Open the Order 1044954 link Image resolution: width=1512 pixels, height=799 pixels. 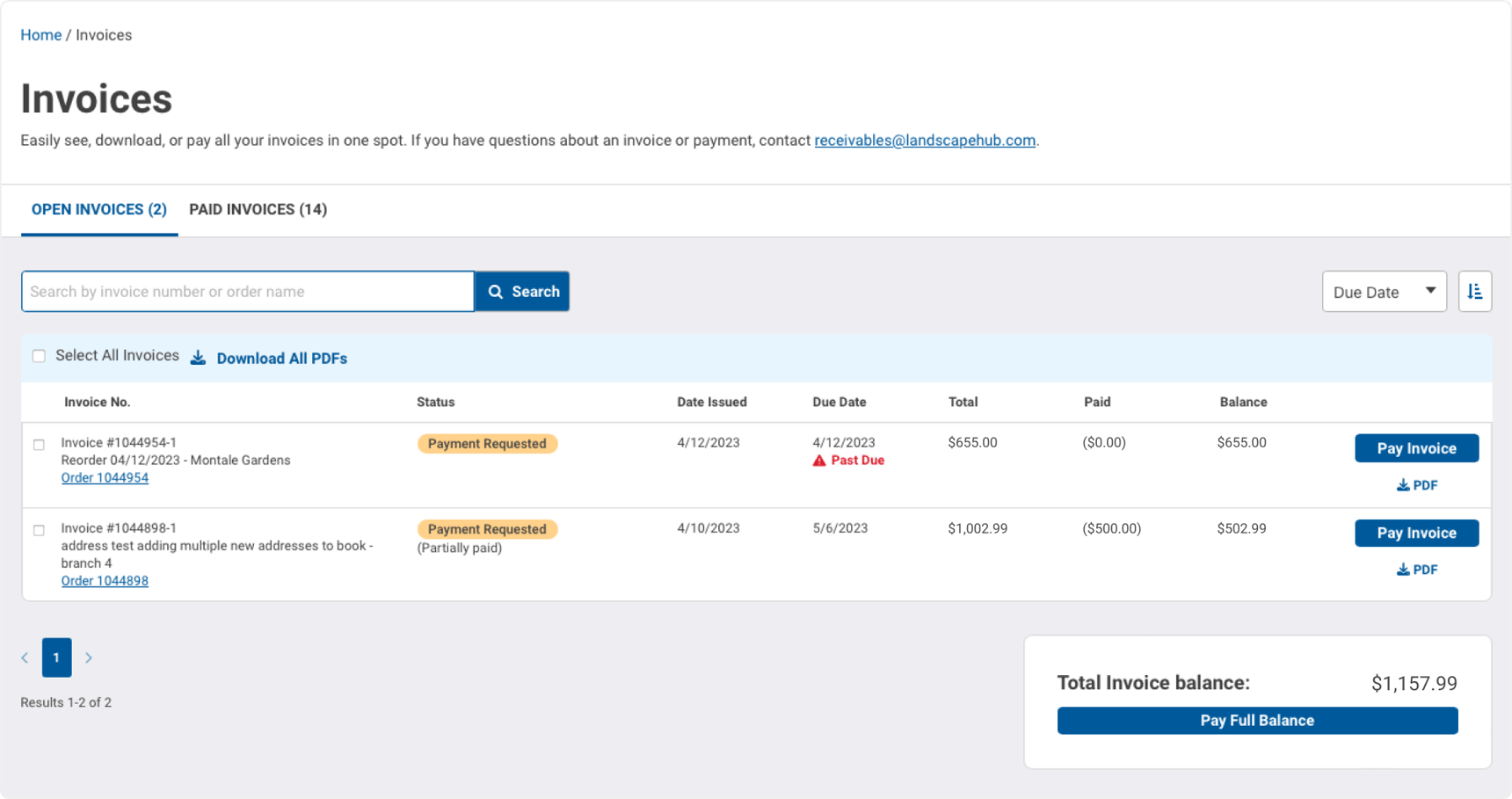[105, 477]
